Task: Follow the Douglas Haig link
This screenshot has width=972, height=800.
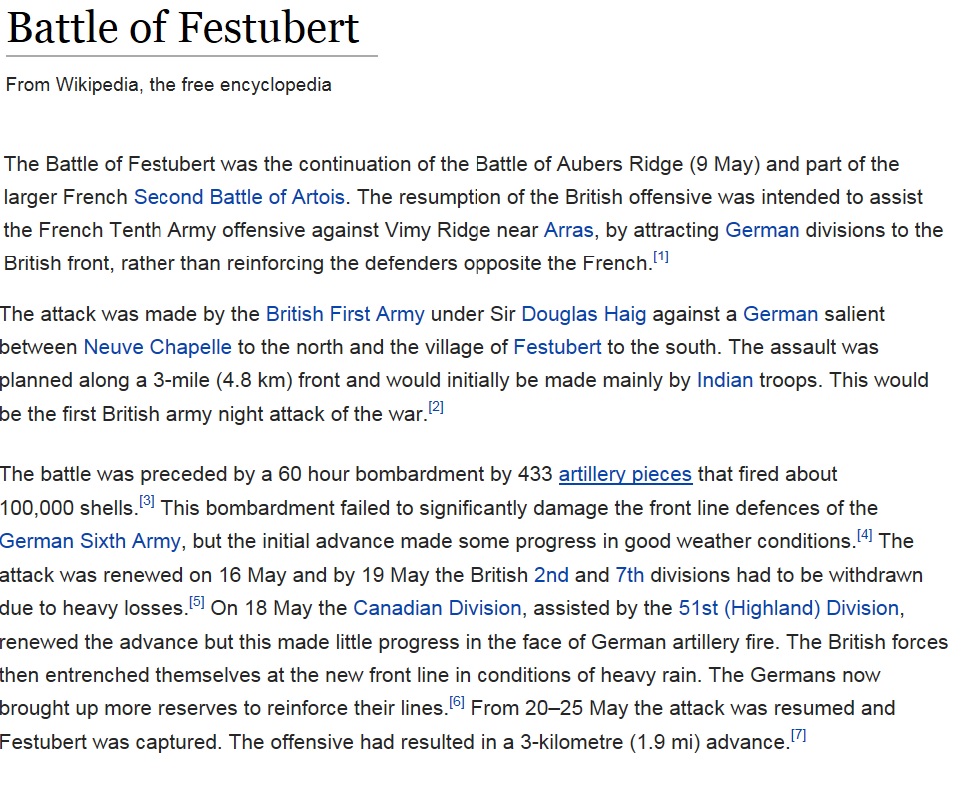Action: click(x=584, y=314)
